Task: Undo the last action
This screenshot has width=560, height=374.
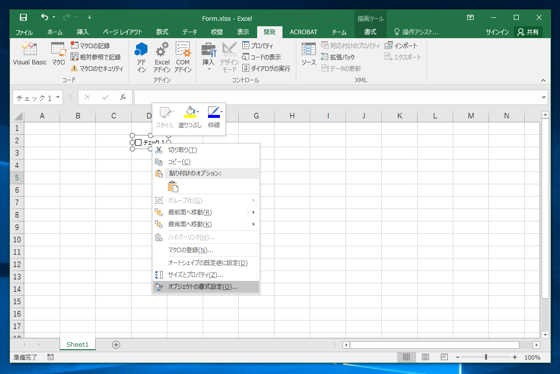Action: (44, 17)
